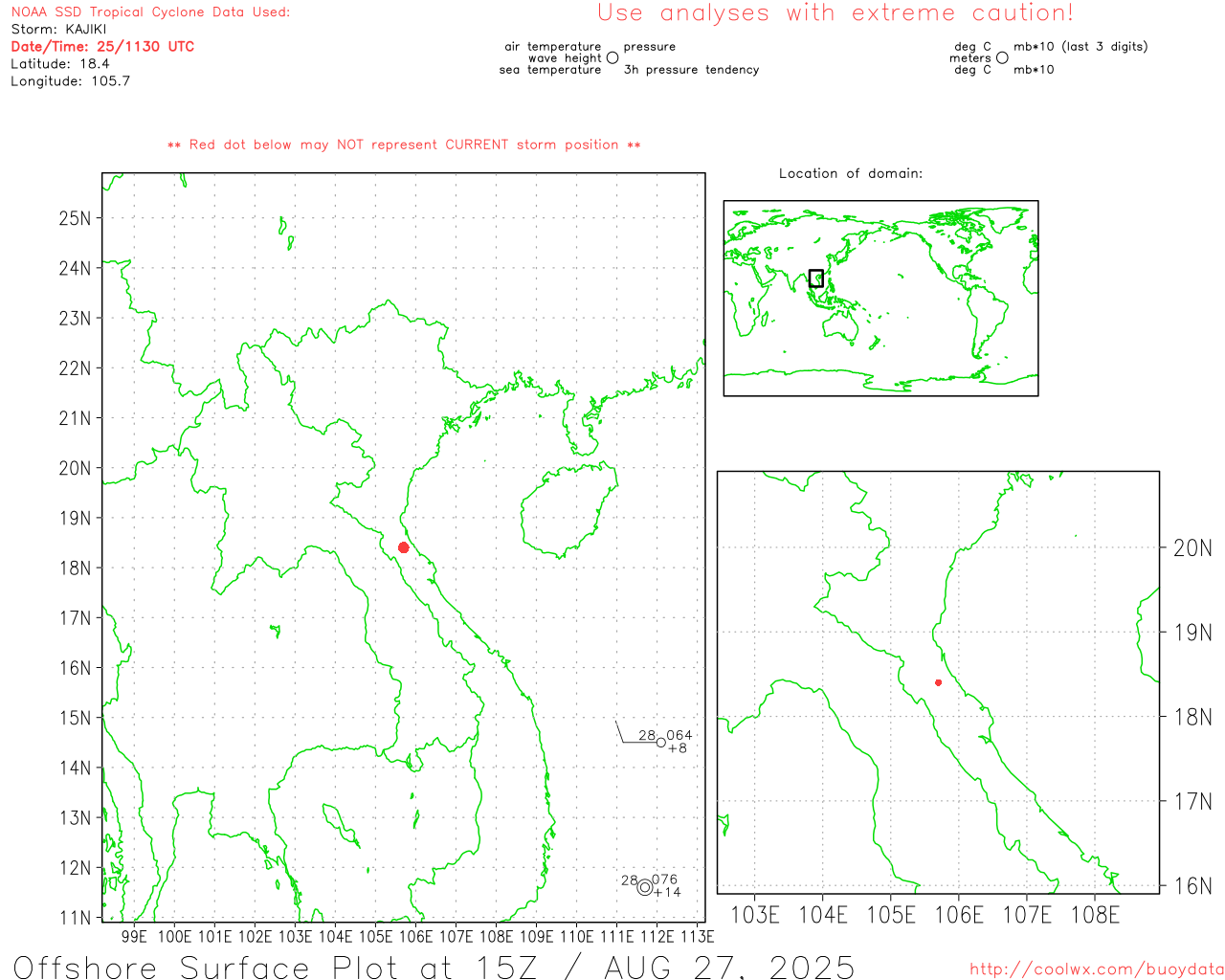Click the '106E' label on main map axis

coord(415,937)
